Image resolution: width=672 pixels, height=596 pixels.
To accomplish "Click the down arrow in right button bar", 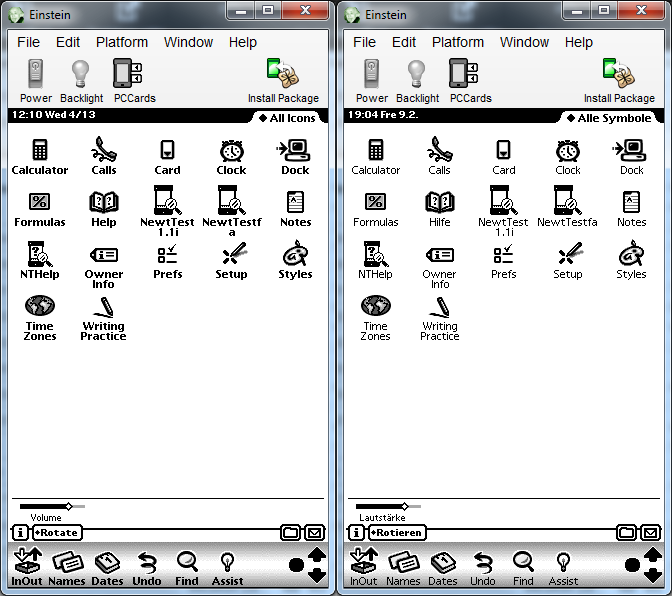I will click(x=653, y=575).
